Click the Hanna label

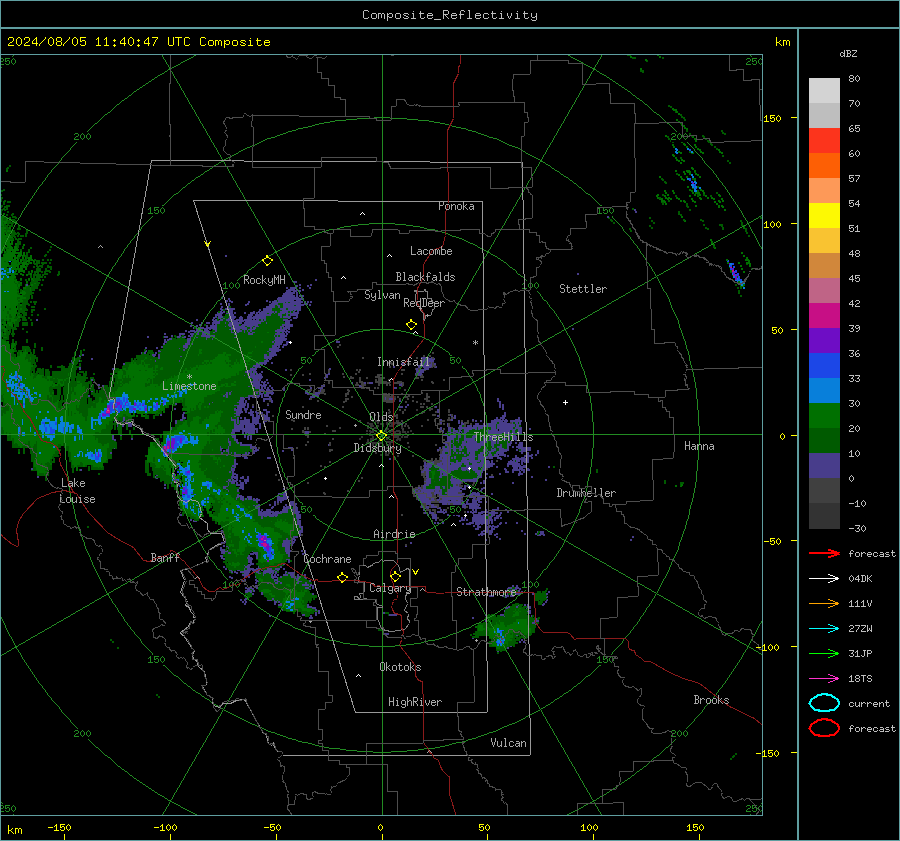(699, 446)
